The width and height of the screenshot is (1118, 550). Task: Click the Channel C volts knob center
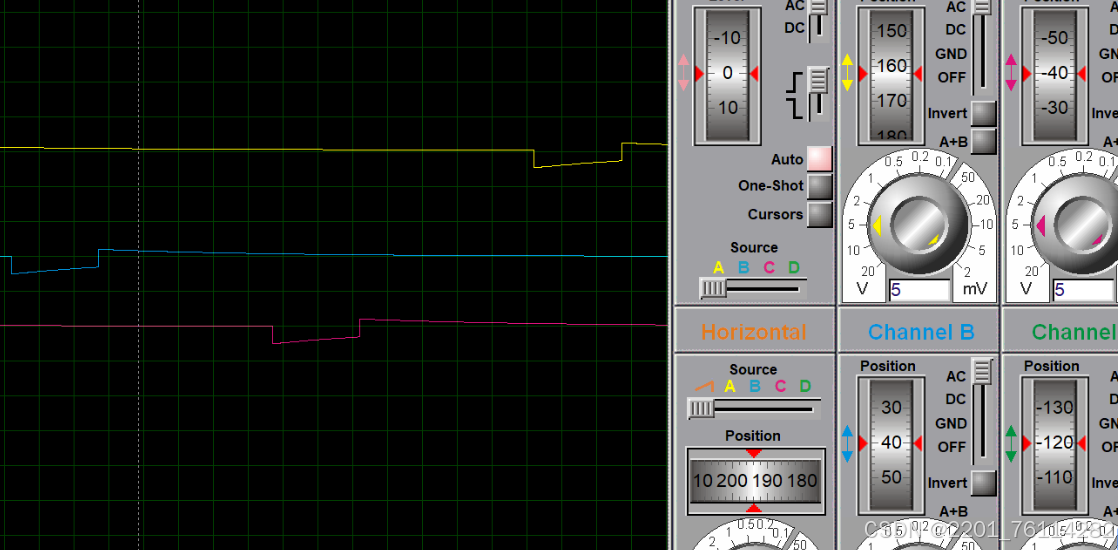[x=1084, y=226]
